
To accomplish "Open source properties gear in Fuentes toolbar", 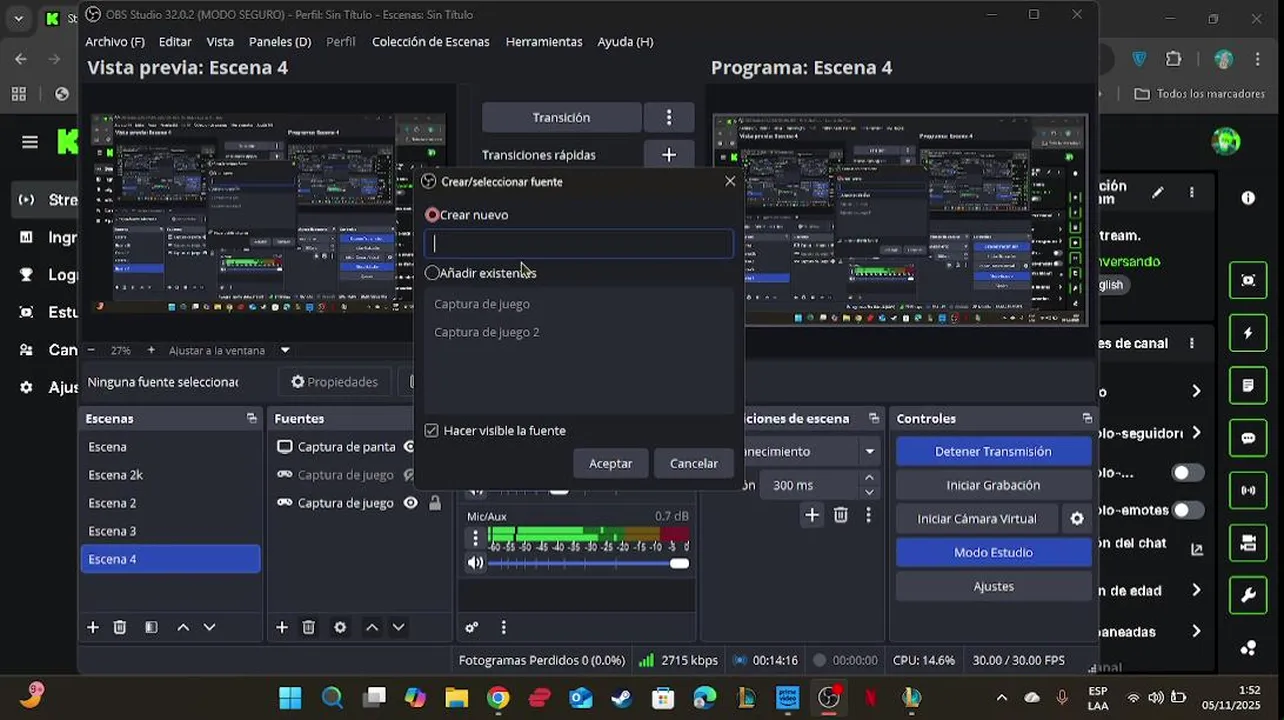I will (x=340, y=627).
